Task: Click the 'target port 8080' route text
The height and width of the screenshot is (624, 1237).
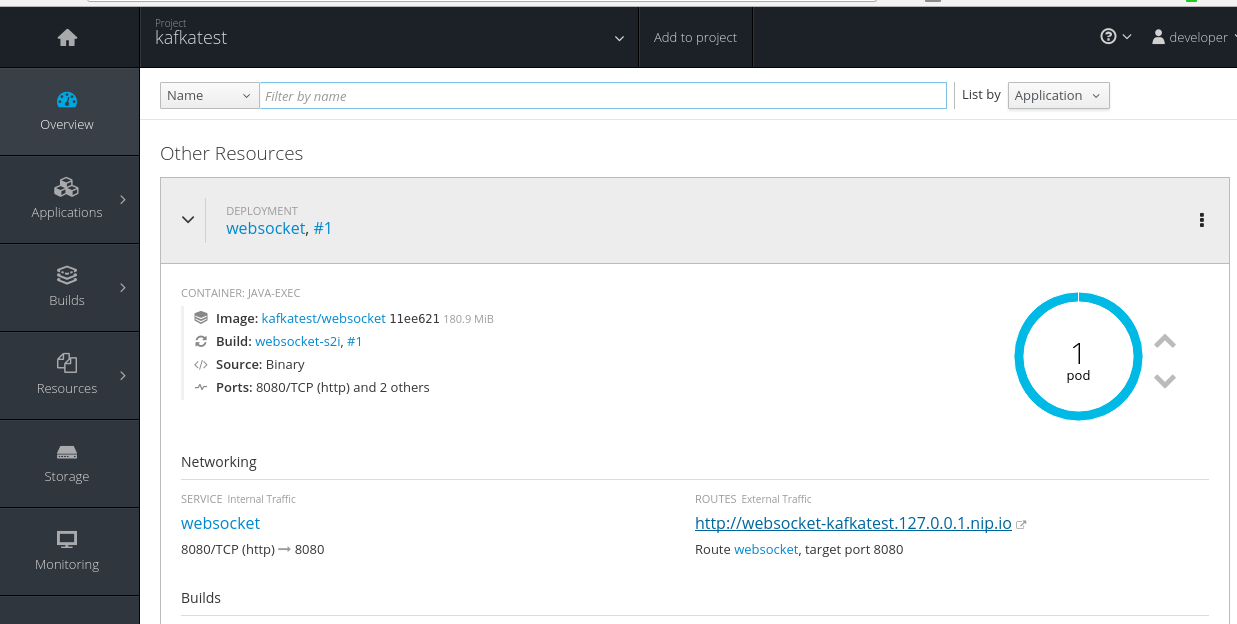Action: click(x=855, y=550)
